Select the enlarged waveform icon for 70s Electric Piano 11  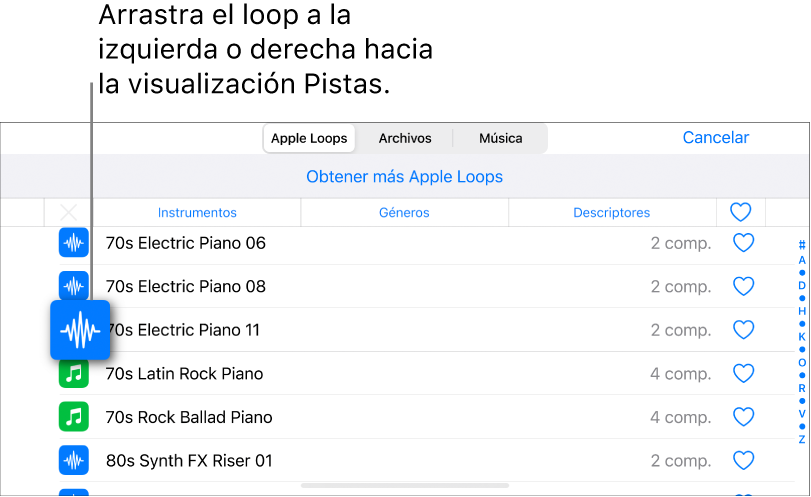click(80, 330)
